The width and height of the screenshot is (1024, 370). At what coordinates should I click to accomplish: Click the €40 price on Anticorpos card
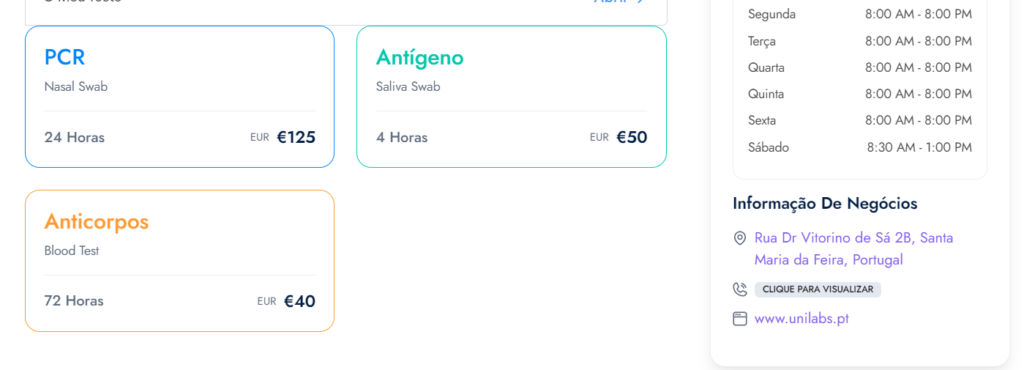[x=299, y=301]
